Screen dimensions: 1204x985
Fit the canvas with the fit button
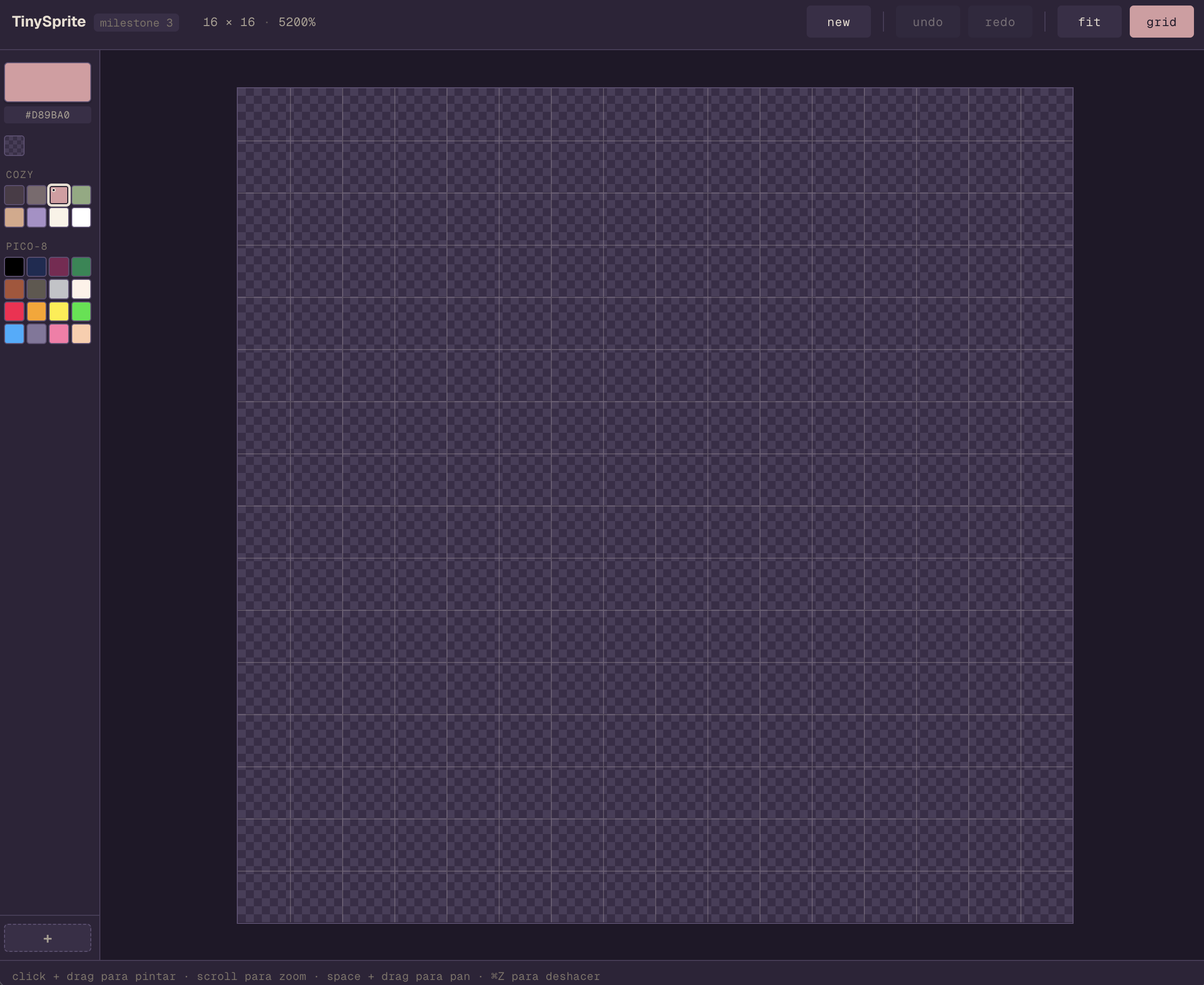pyautogui.click(x=1089, y=22)
